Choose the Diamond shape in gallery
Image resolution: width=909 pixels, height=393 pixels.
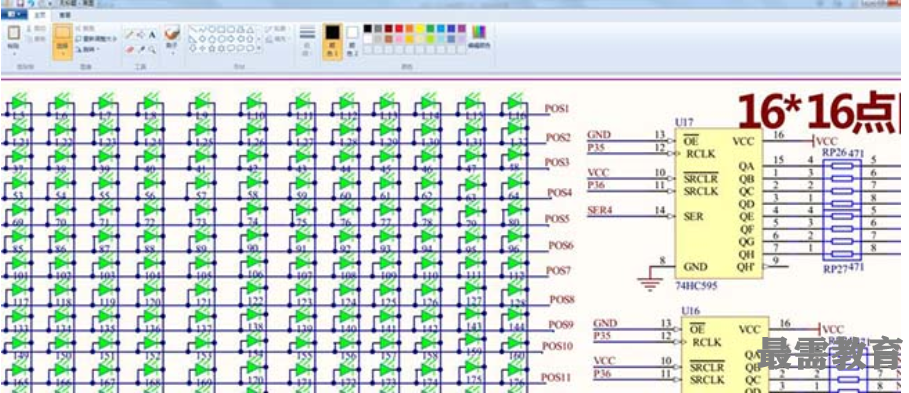tap(202, 39)
